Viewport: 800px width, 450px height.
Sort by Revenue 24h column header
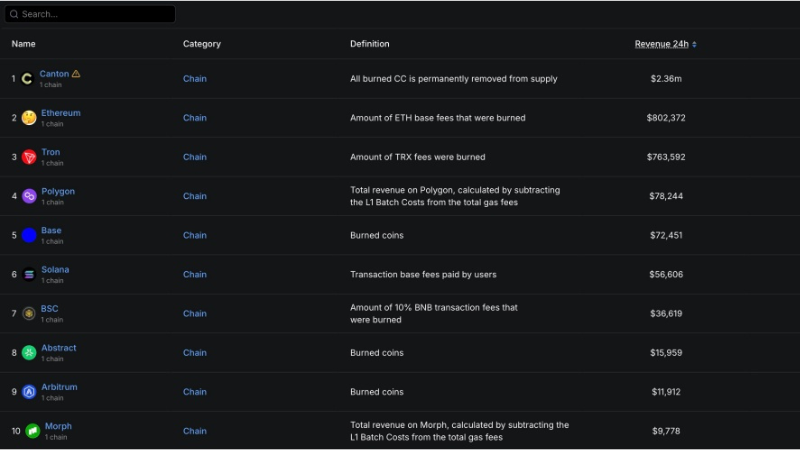[x=661, y=44]
